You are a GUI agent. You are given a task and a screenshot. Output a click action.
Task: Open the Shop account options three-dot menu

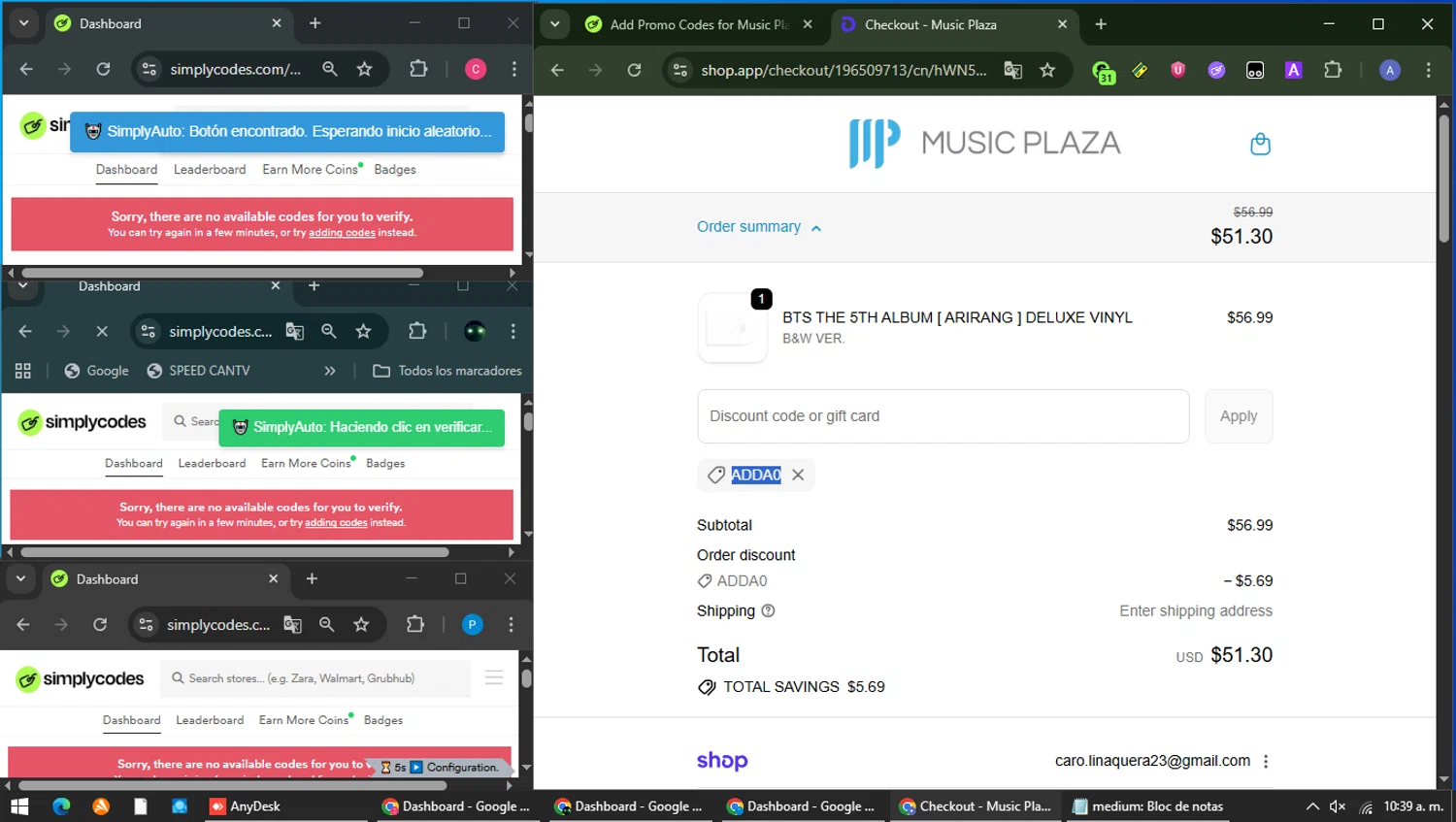click(1266, 761)
